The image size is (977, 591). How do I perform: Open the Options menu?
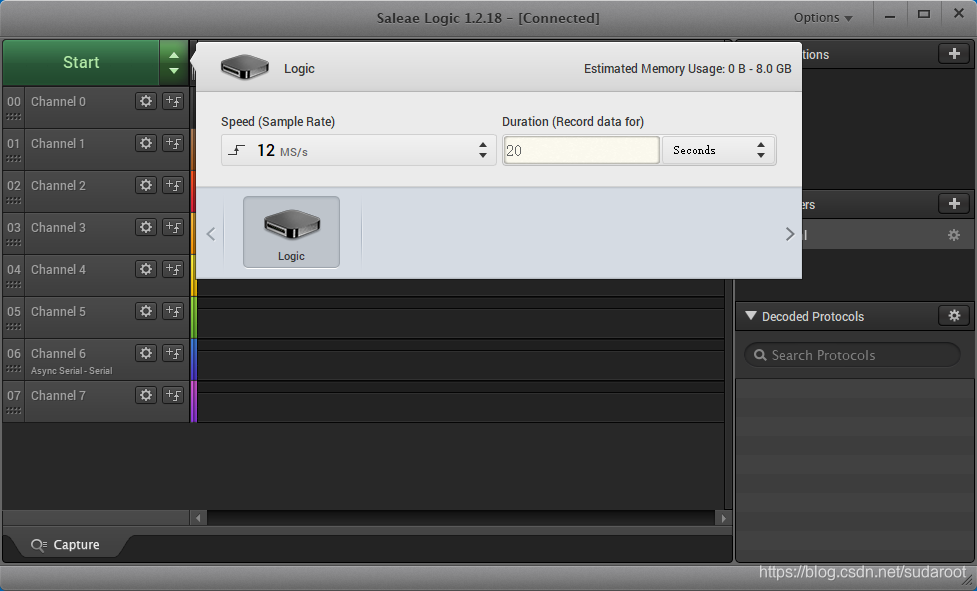tap(822, 18)
